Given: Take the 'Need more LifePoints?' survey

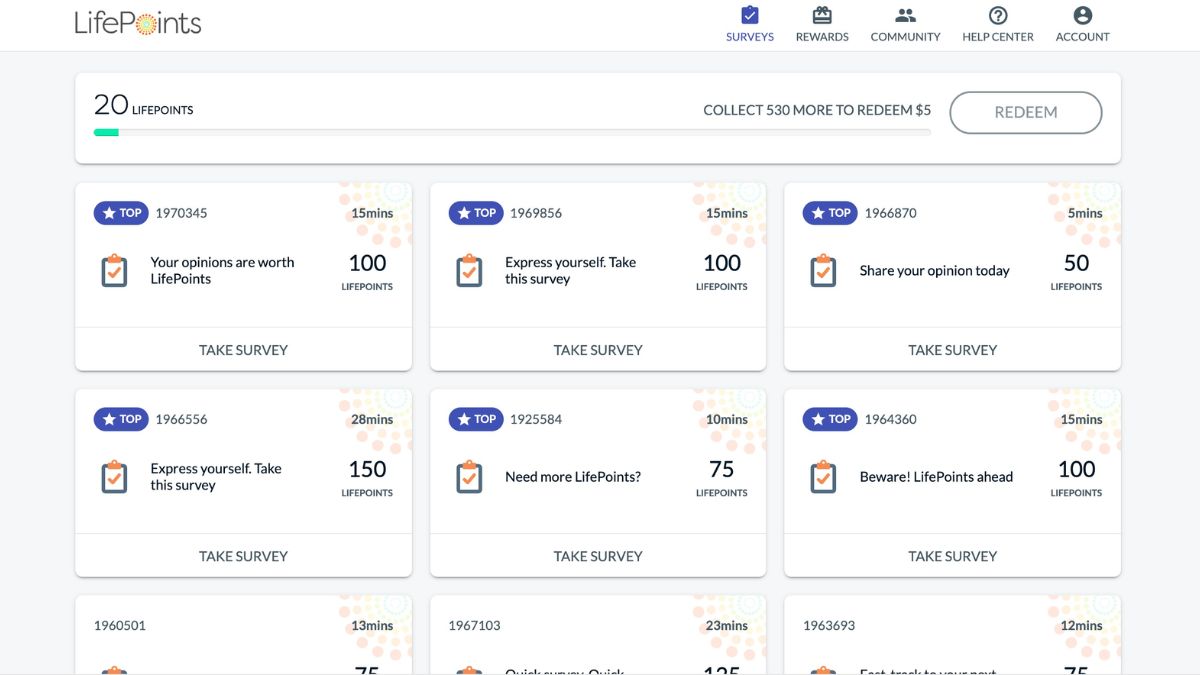Looking at the screenshot, I should pyautogui.click(x=597, y=556).
